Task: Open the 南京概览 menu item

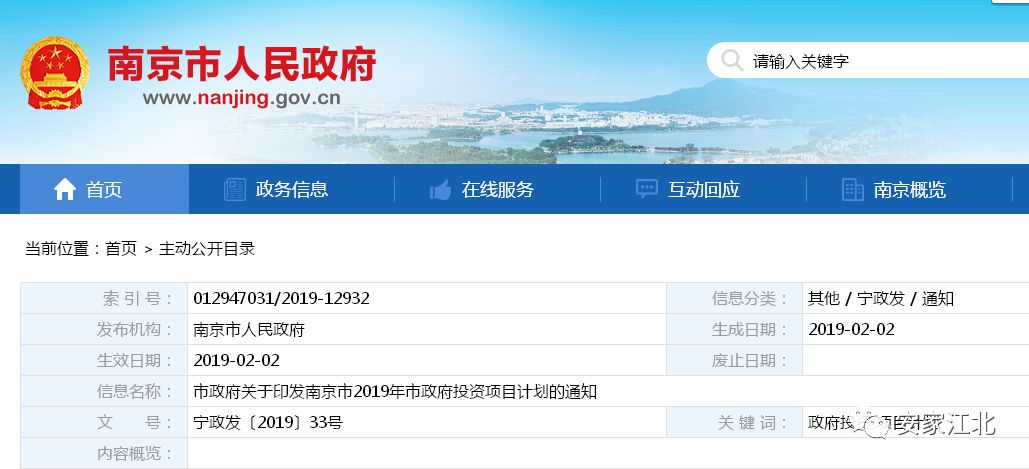Action: (910, 190)
